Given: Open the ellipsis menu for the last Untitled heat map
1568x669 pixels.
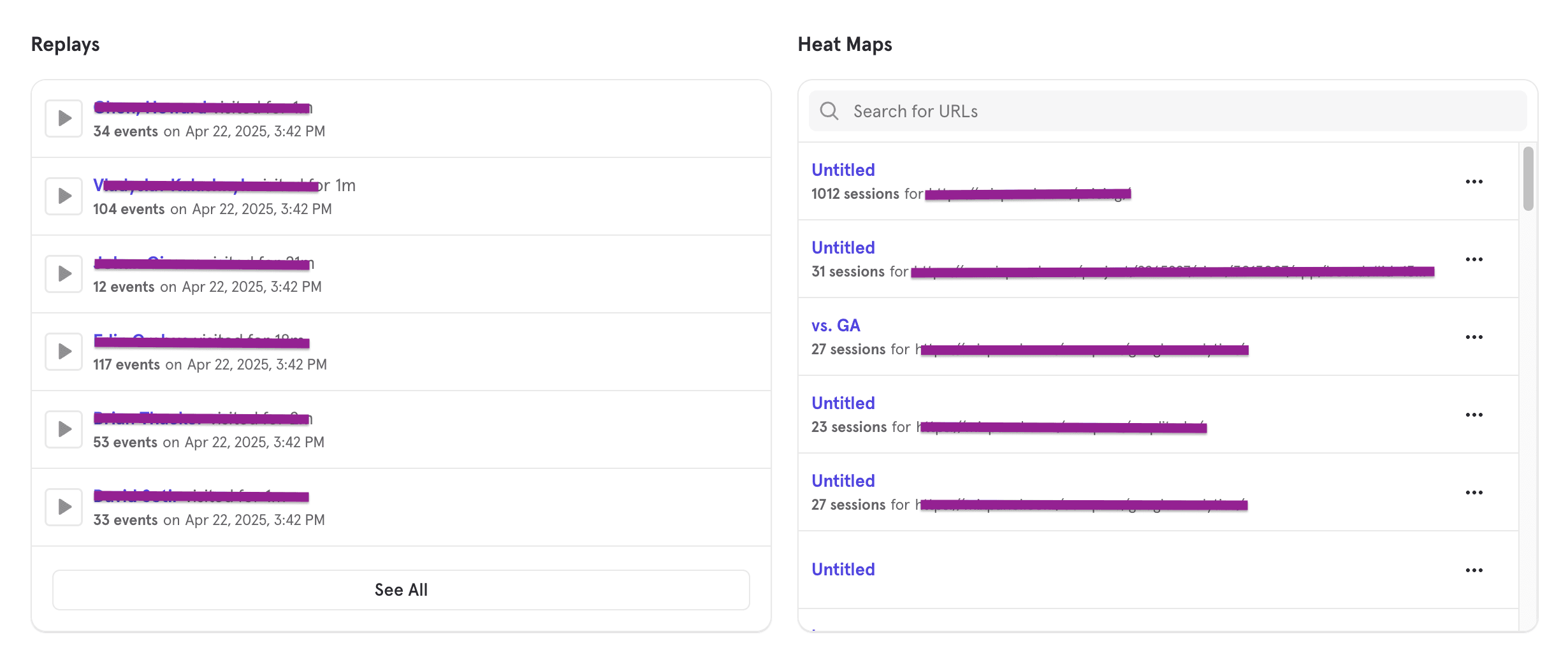Looking at the screenshot, I should (x=1476, y=570).
